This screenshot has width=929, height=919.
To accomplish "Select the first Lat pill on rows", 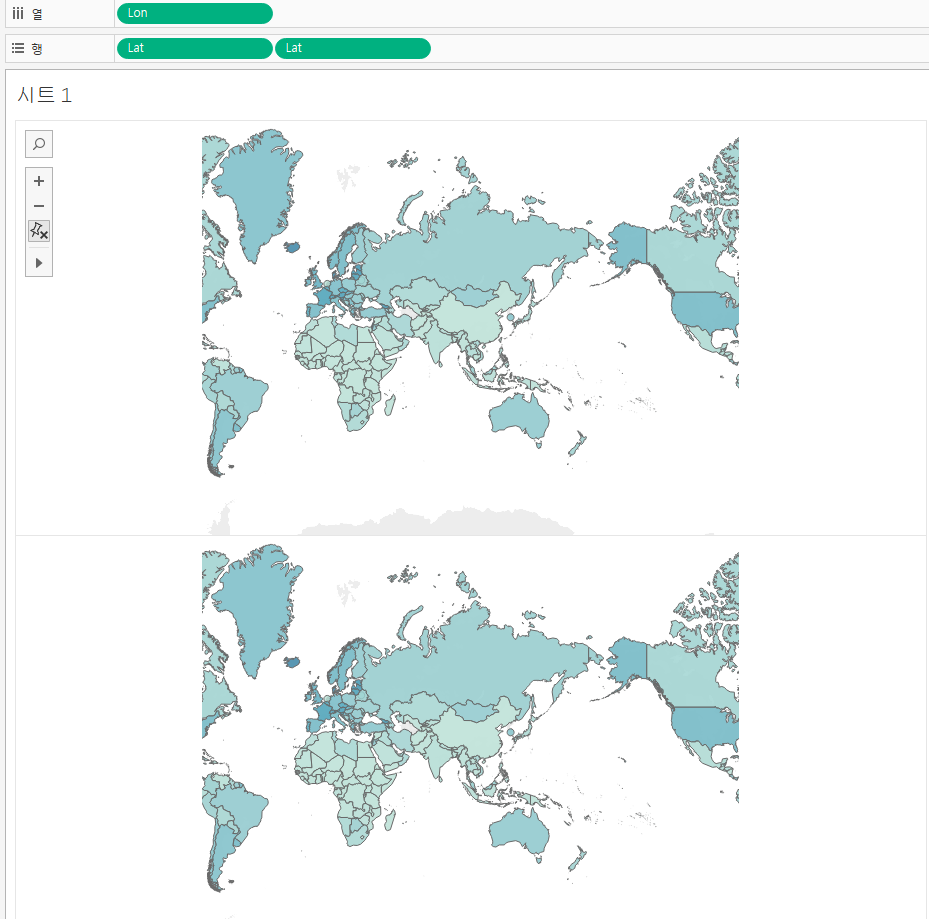I will click(x=194, y=48).
